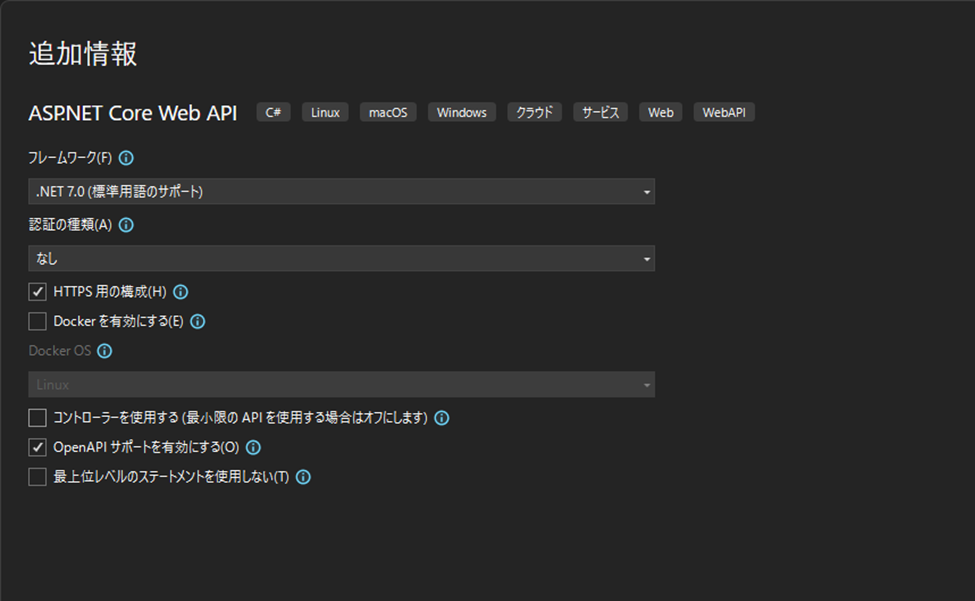Click the Web tag
This screenshot has height=601, width=975.
coord(661,112)
